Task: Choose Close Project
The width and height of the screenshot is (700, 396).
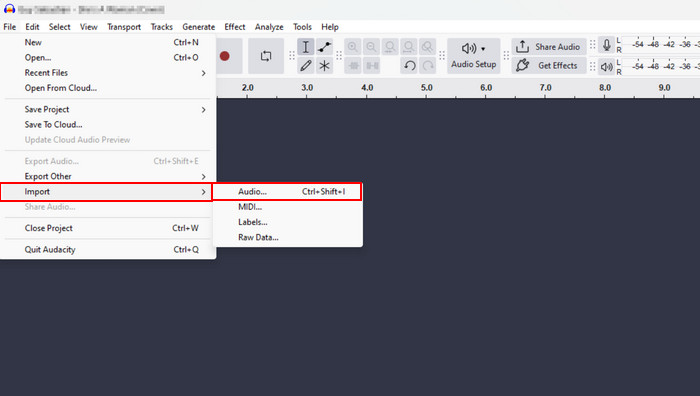Action: pos(107,228)
